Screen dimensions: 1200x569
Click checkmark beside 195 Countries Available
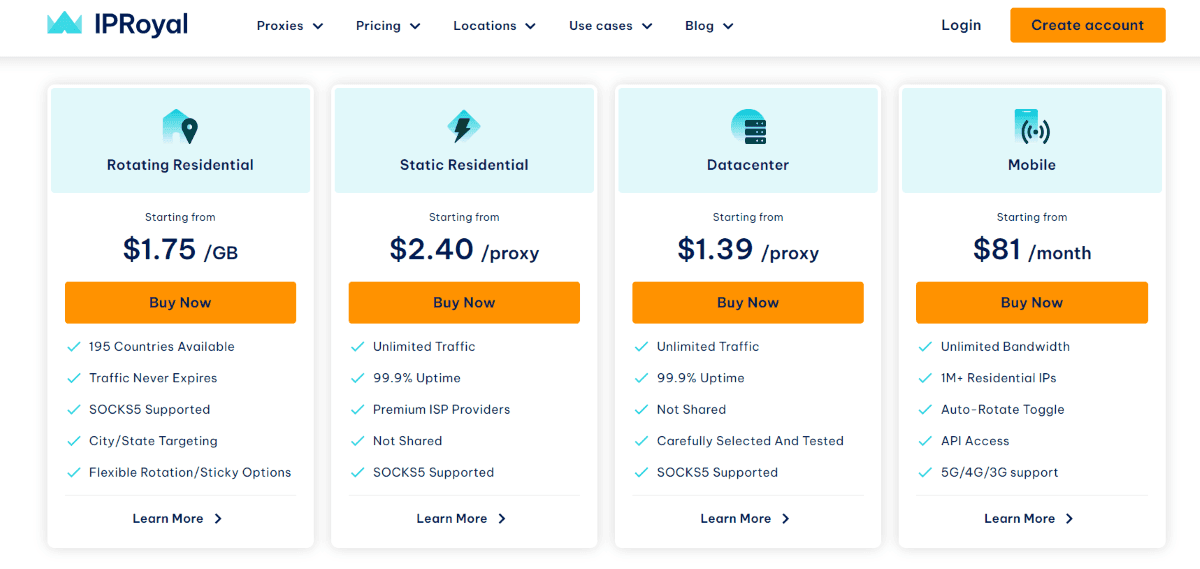[x=73, y=347]
